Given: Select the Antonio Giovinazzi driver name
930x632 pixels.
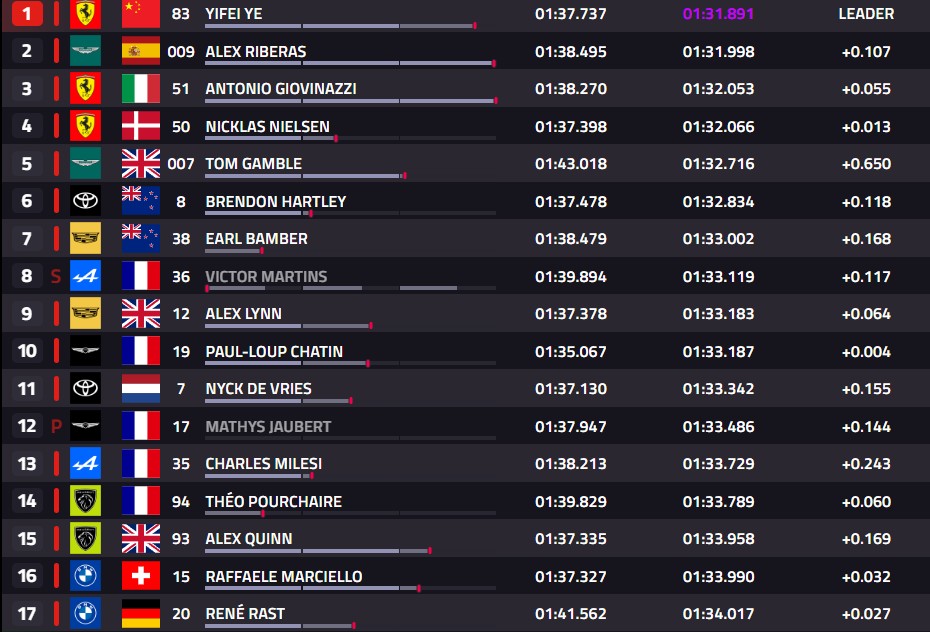Looking at the screenshot, I should coord(281,89).
